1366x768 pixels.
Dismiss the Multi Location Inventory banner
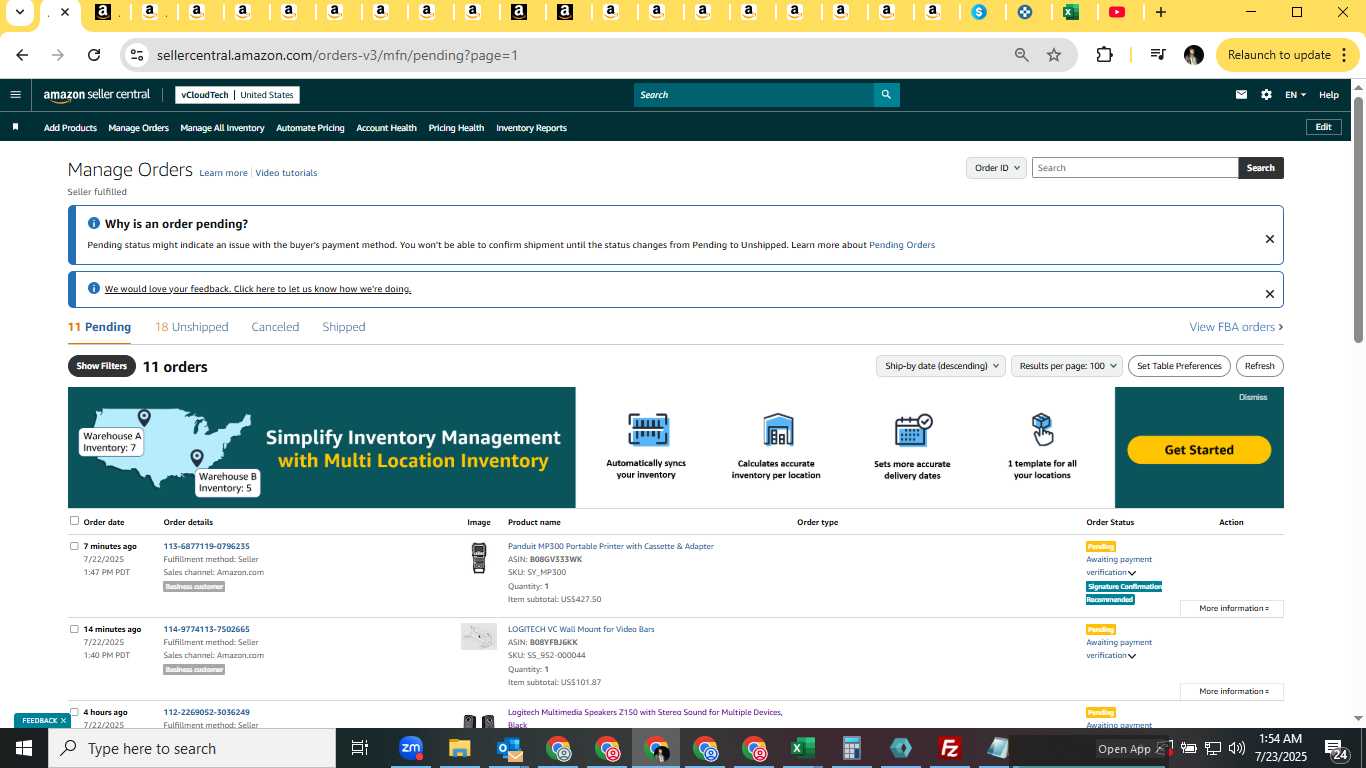(x=1253, y=397)
